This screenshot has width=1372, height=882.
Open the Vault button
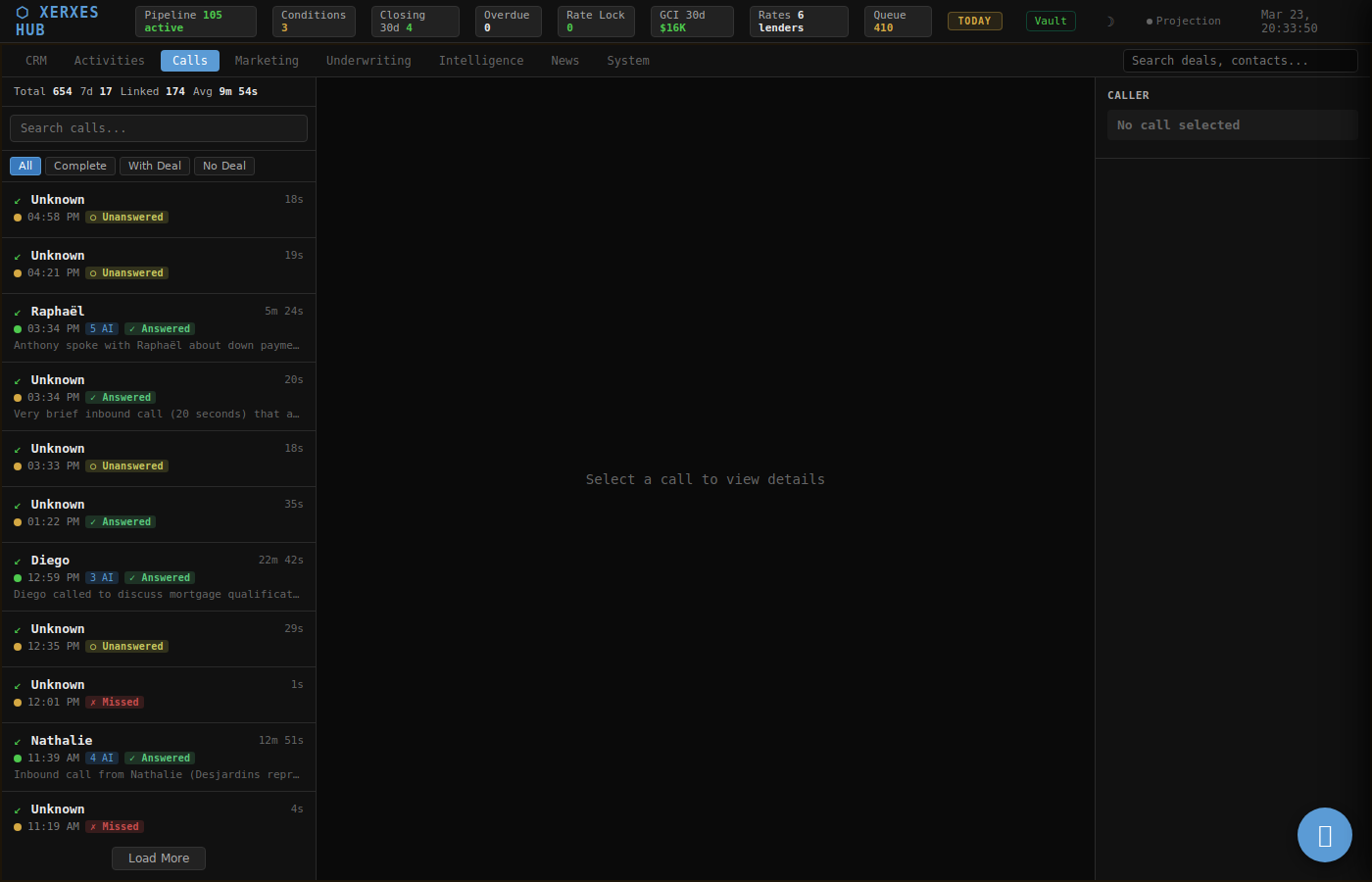(1050, 22)
